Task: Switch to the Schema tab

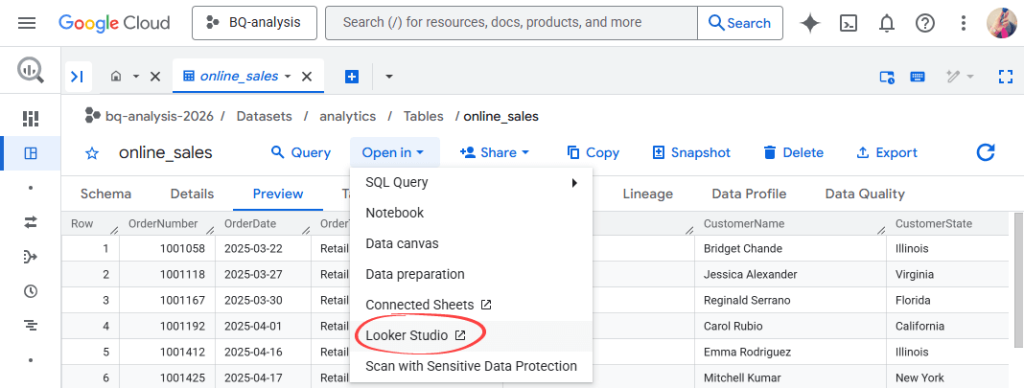Action: coord(106,194)
